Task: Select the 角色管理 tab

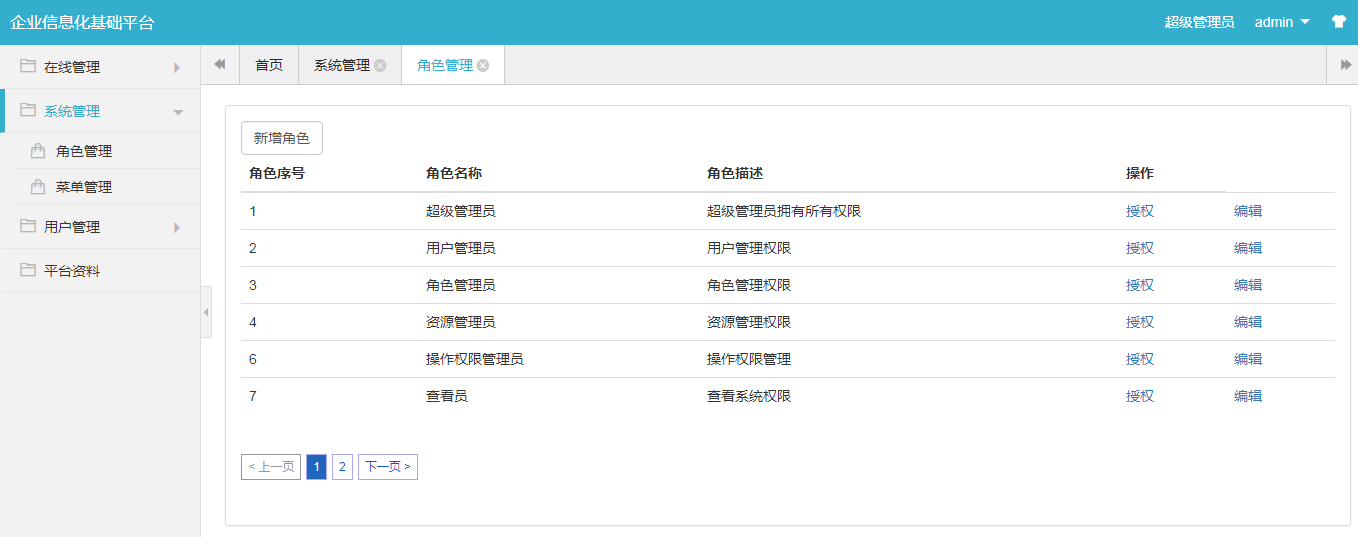Action: coord(445,65)
